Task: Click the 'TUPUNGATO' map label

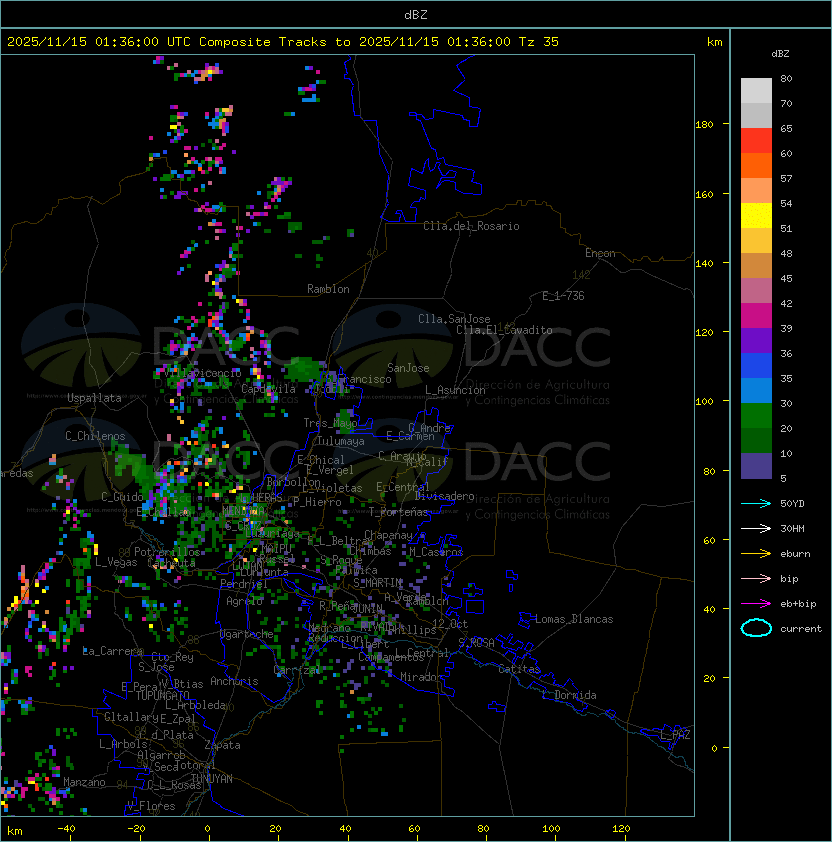Action: point(162,695)
